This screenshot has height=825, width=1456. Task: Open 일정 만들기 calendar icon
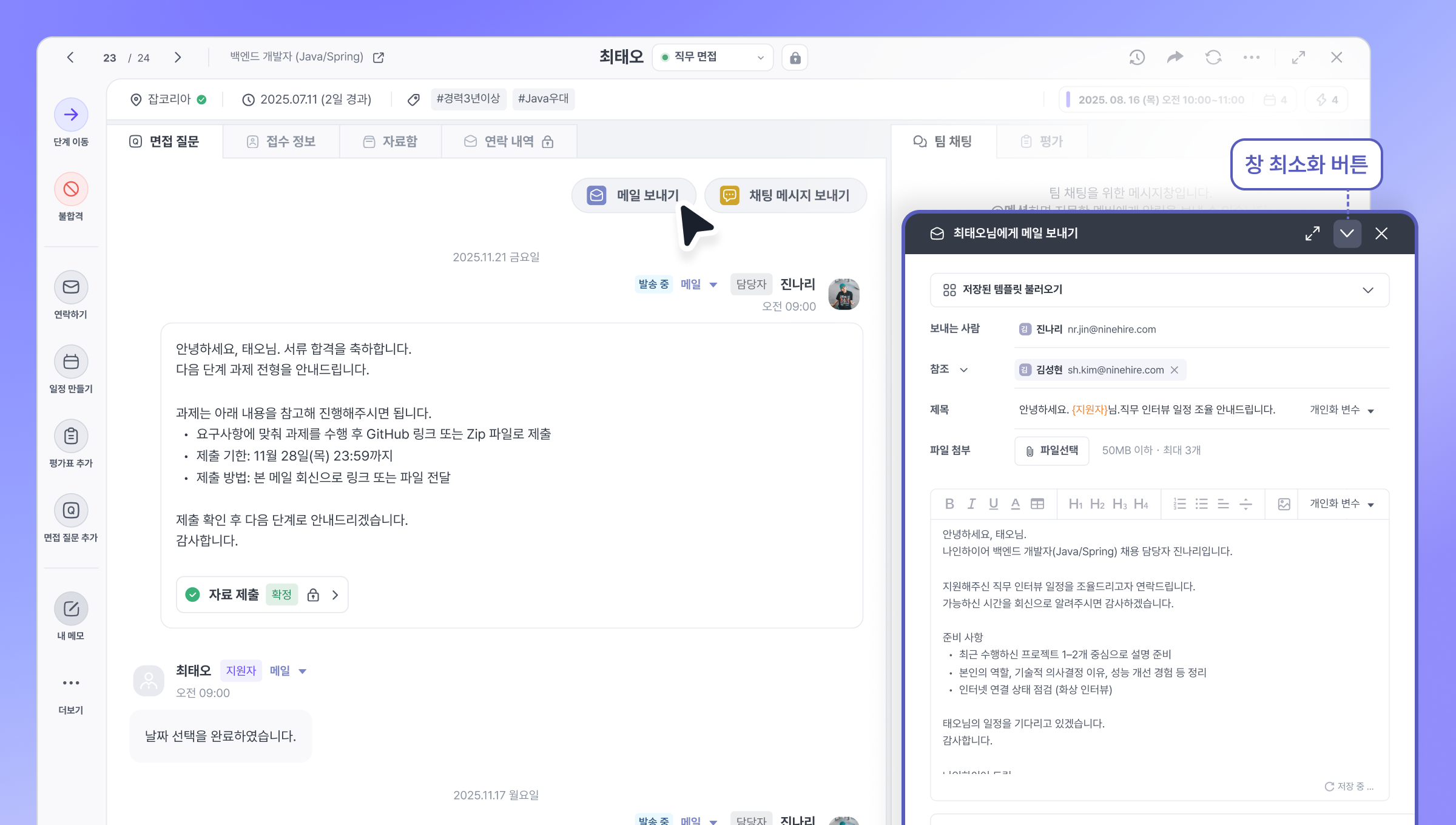(71, 362)
